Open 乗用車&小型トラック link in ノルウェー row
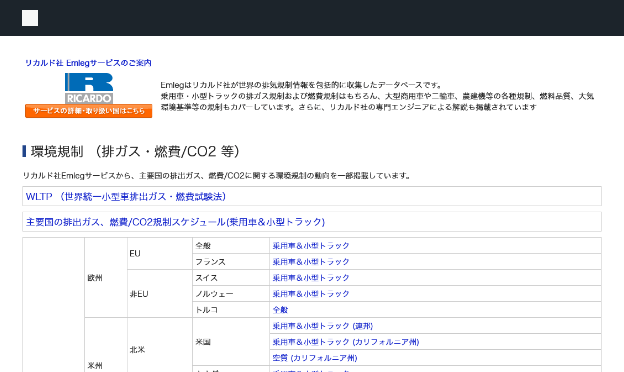 click(311, 294)
